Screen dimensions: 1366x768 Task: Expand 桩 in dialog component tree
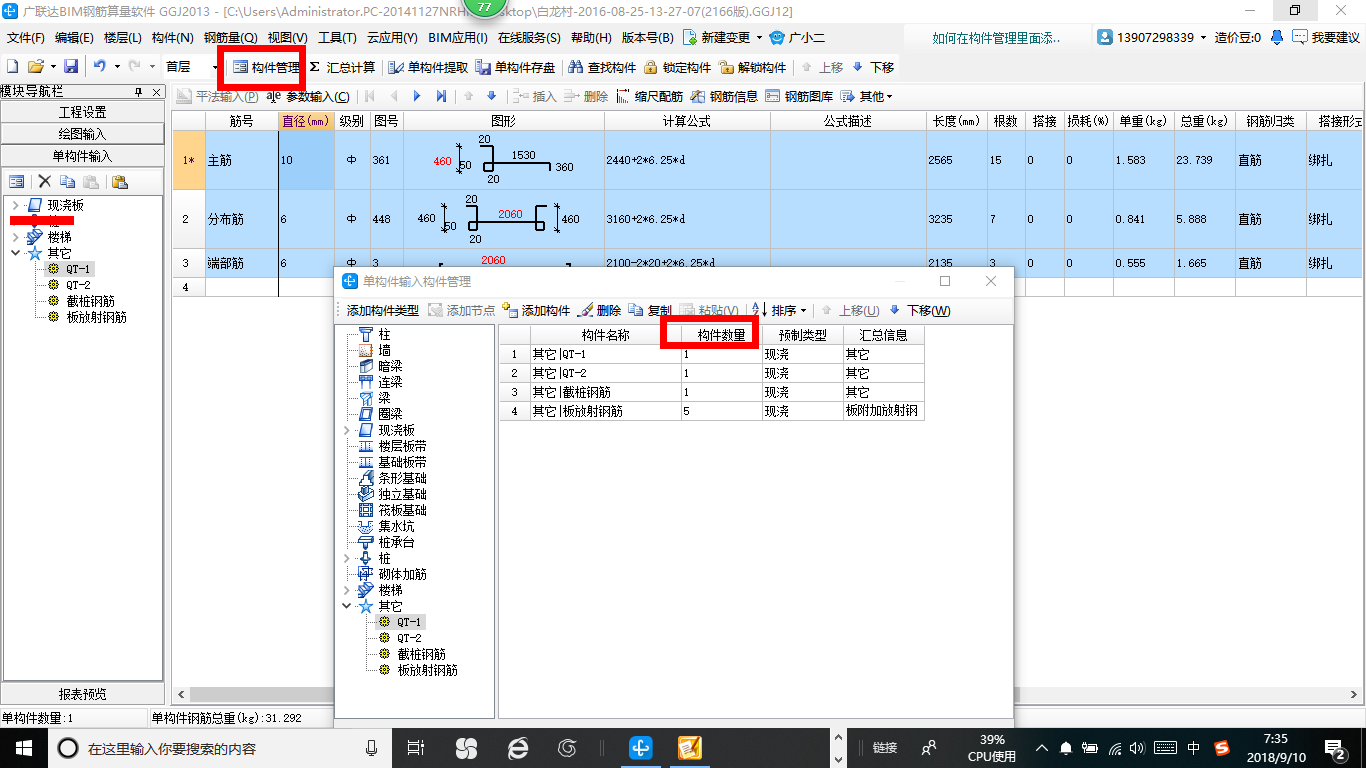tap(348, 558)
